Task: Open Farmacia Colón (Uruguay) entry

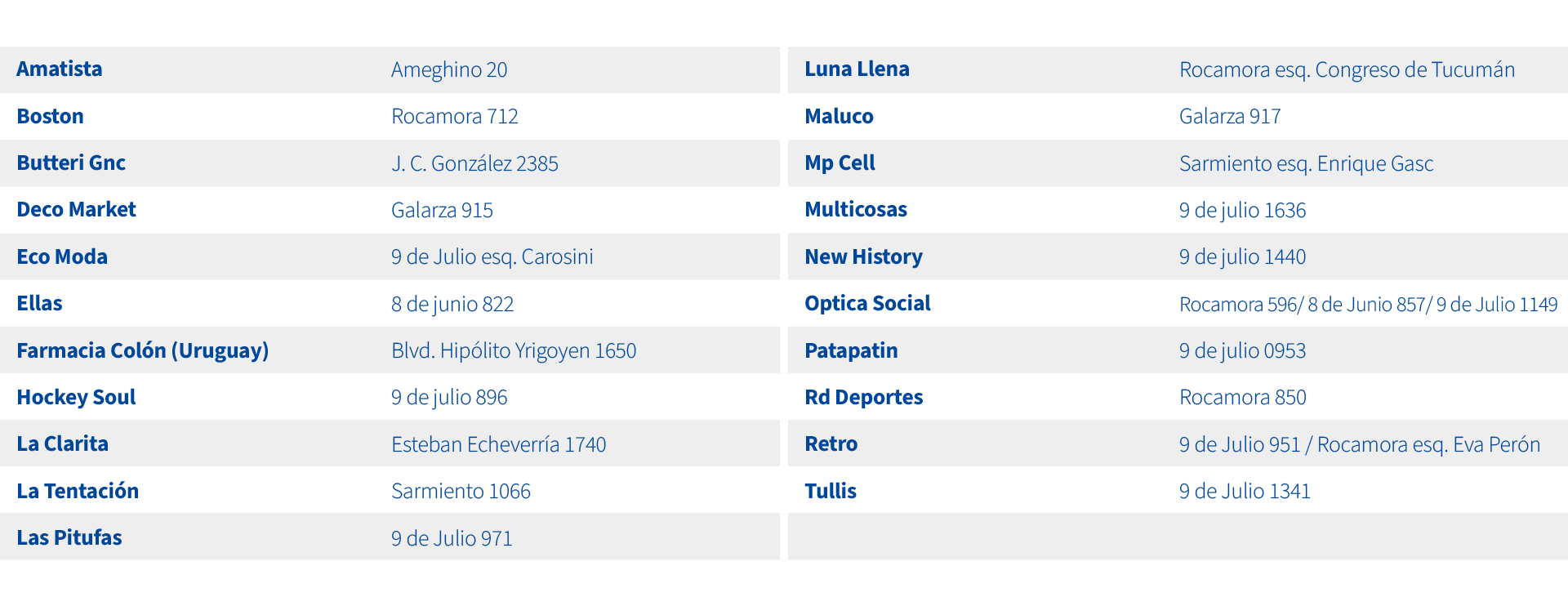Action: coord(143,350)
